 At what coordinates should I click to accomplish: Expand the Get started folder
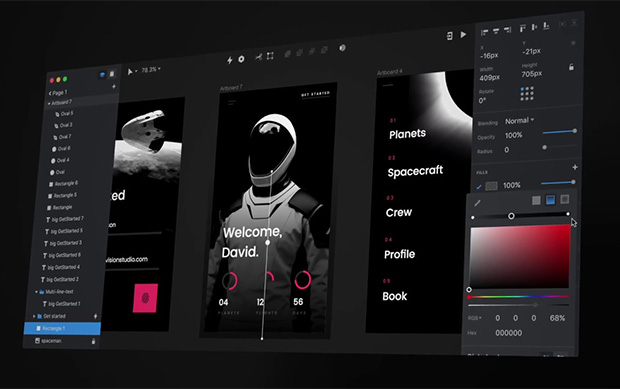pos(34,316)
